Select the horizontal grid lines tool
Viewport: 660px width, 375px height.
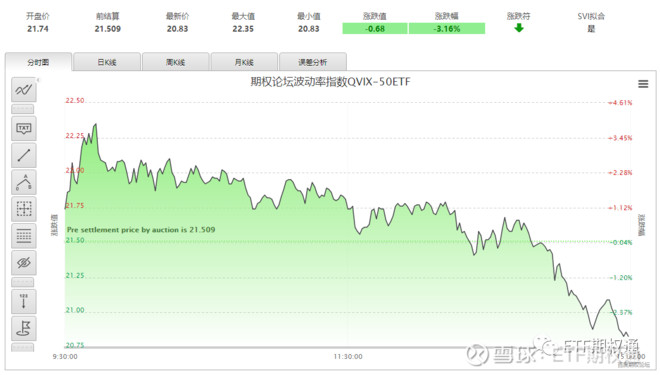(24, 236)
